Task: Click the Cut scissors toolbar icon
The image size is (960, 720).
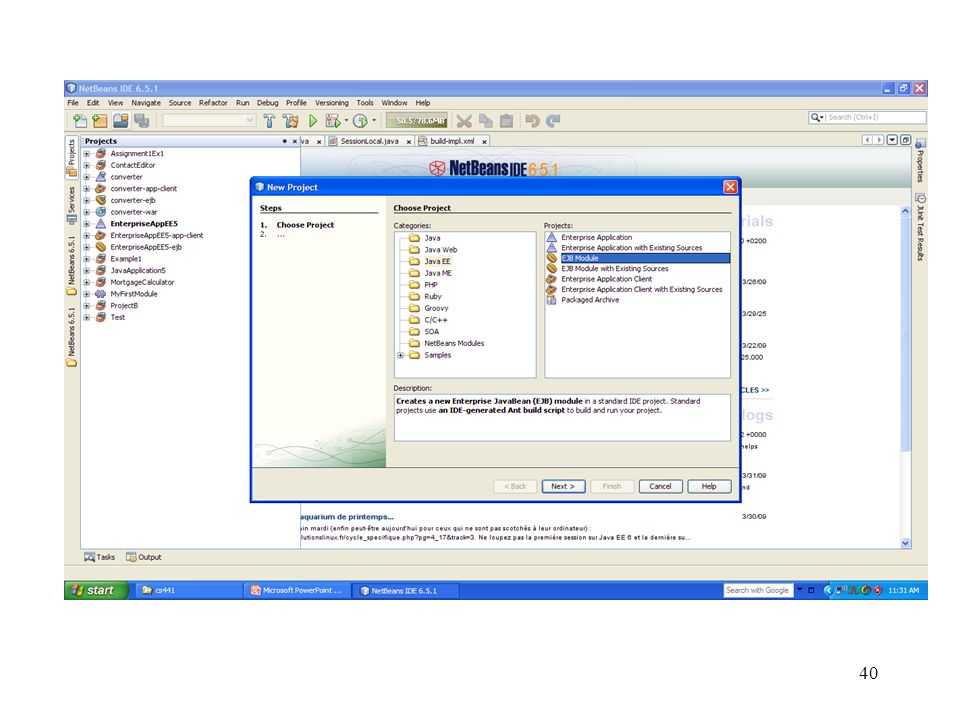Action: 464,121
